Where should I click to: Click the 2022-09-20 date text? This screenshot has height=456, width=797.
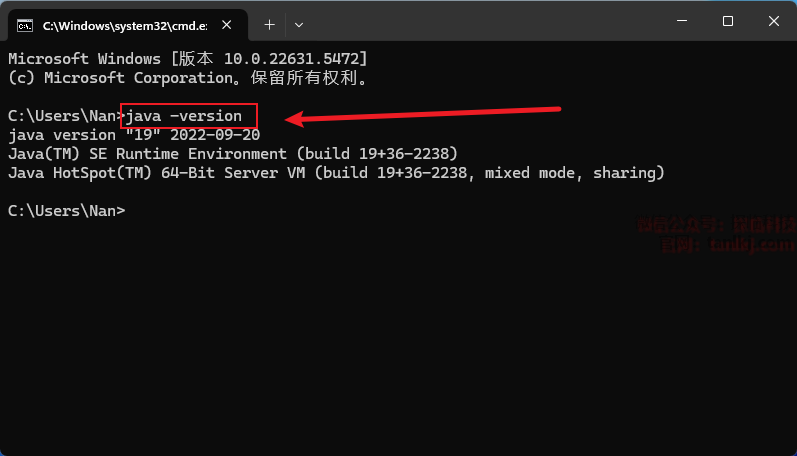216,135
